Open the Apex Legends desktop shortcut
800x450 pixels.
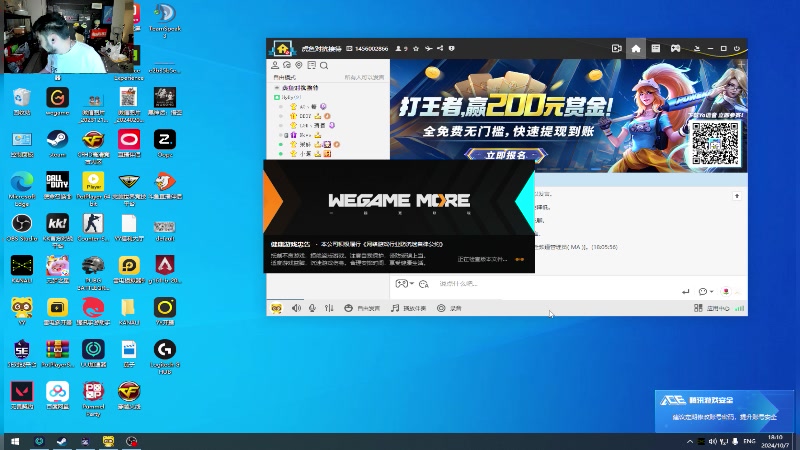click(165, 269)
